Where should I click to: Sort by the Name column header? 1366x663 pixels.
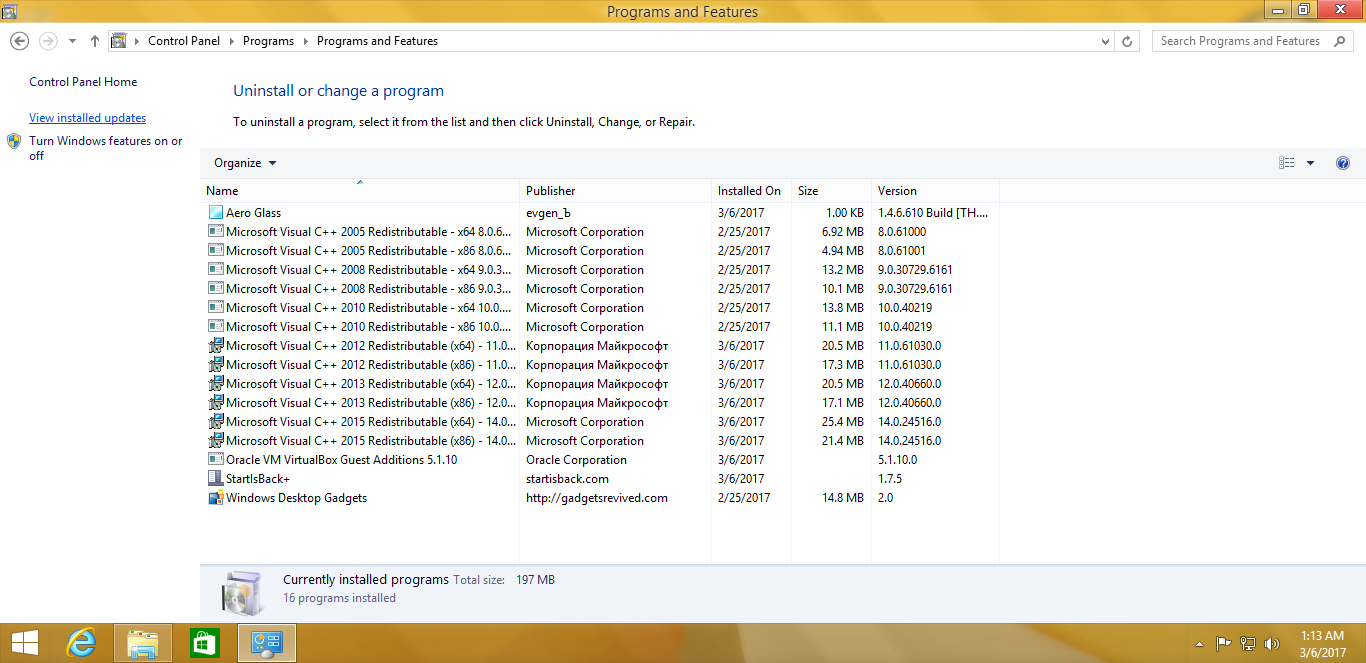[360, 190]
